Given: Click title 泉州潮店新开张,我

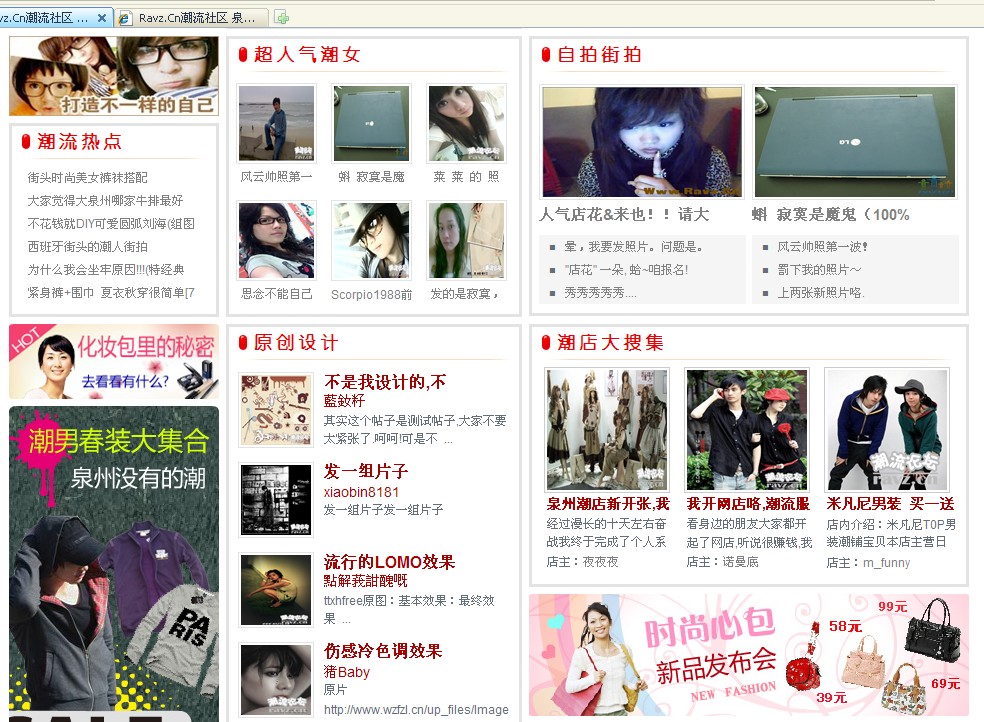Looking at the screenshot, I should (x=607, y=504).
